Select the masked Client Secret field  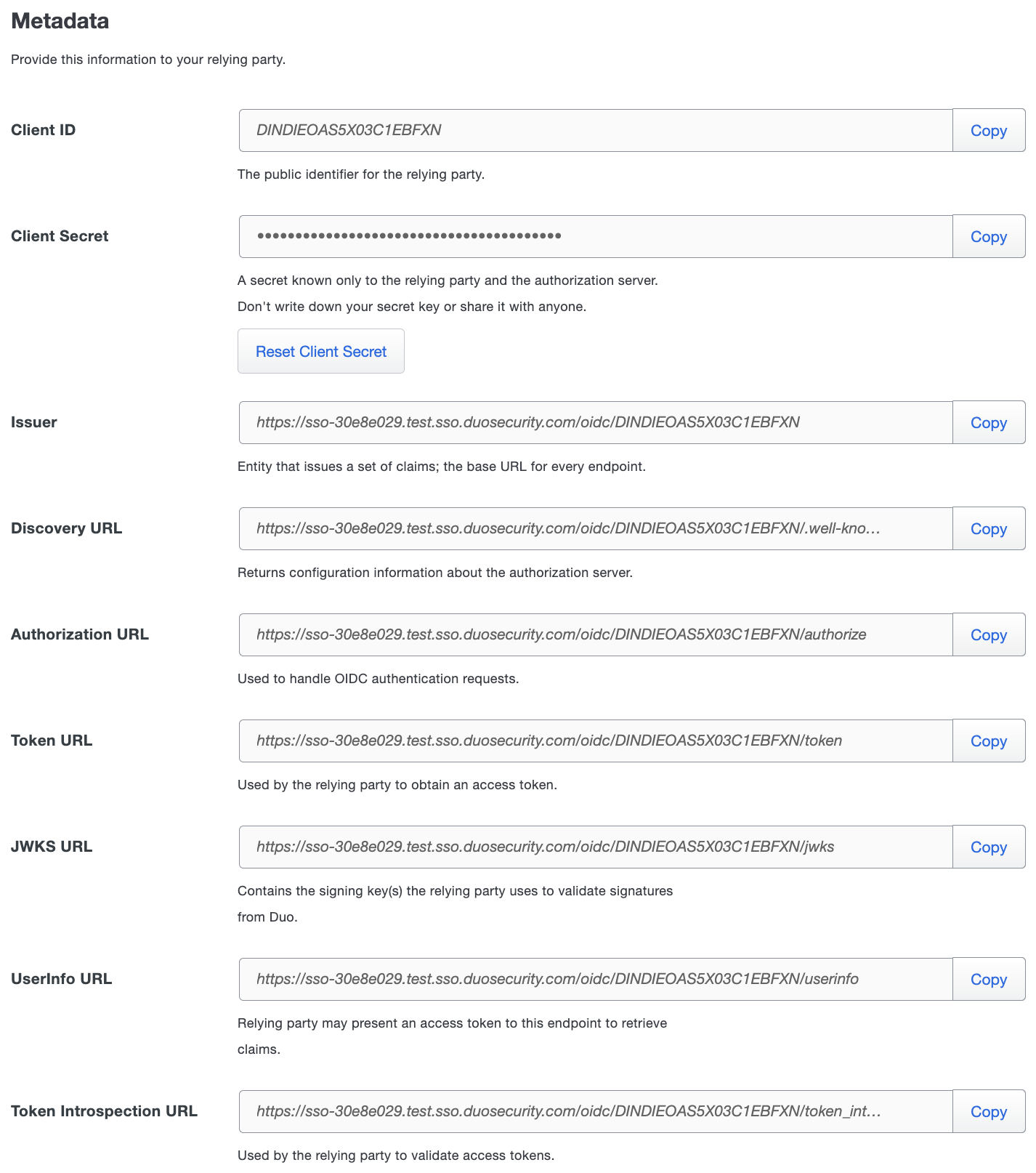click(x=596, y=237)
